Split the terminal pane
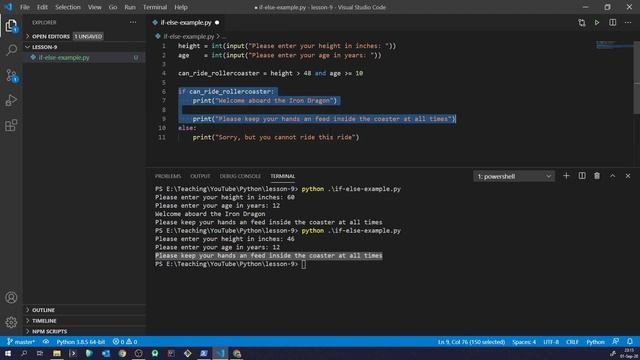This screenshot has height=360, width=640. [x=582, y=176]
